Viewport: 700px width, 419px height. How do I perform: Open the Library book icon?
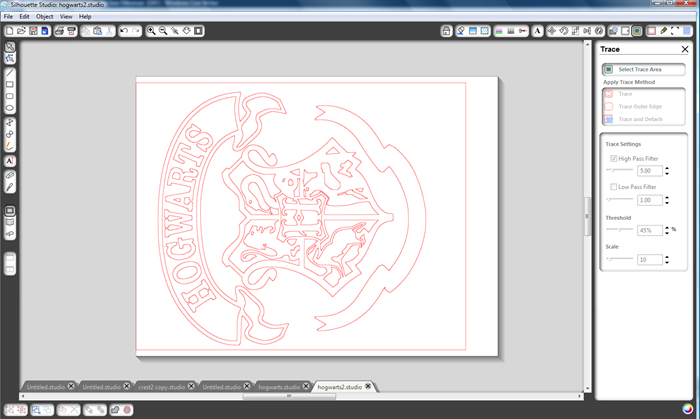click(10, 222)
